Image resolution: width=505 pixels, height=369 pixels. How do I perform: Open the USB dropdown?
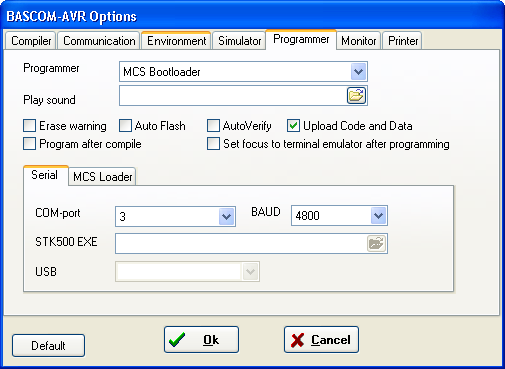click(250, 272)
